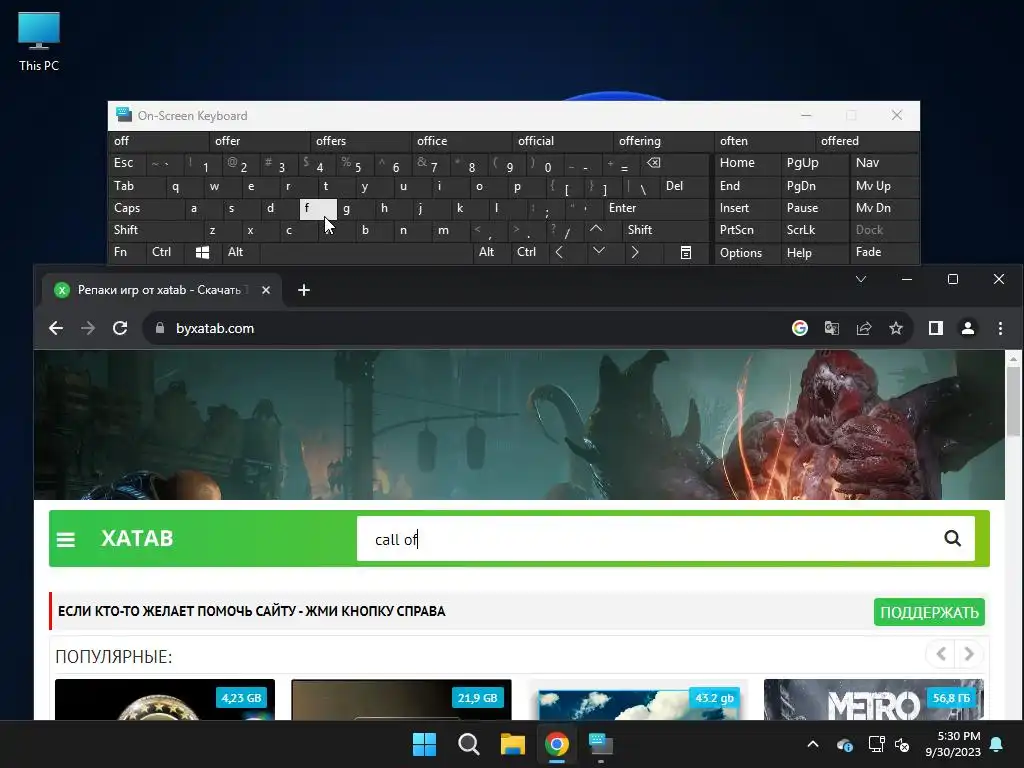Show hidden system tray icons
The height and width of the screenshot is (768, 1024).
[813, 744]
